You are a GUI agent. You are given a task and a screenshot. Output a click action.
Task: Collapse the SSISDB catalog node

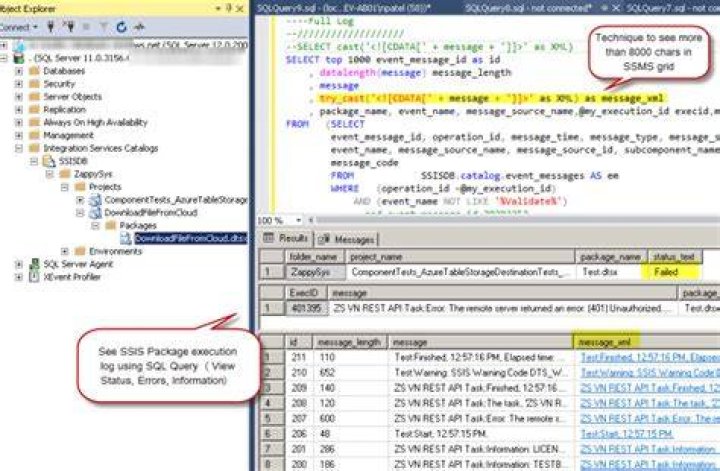point(34,161)
